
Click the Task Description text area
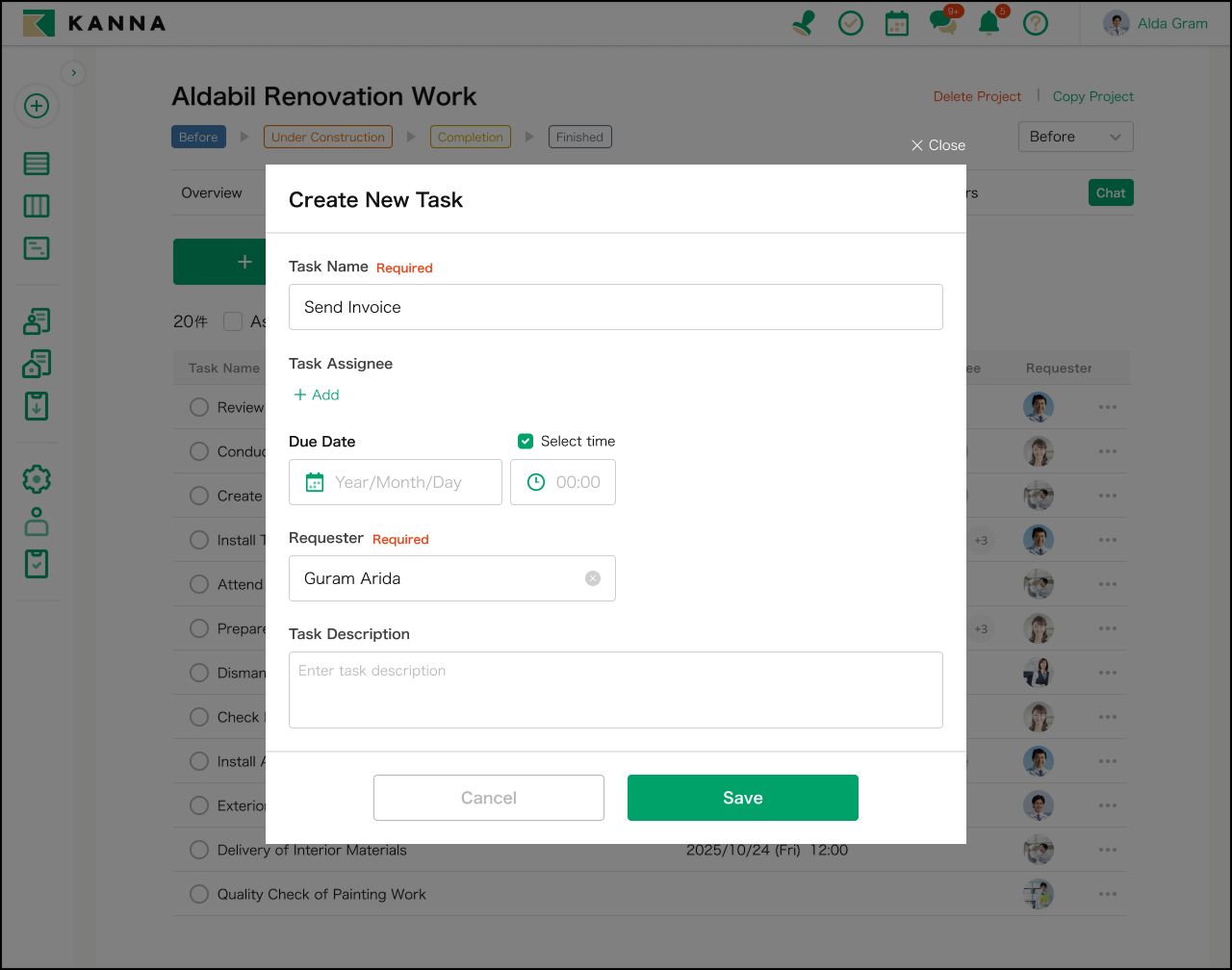[615, 690]
